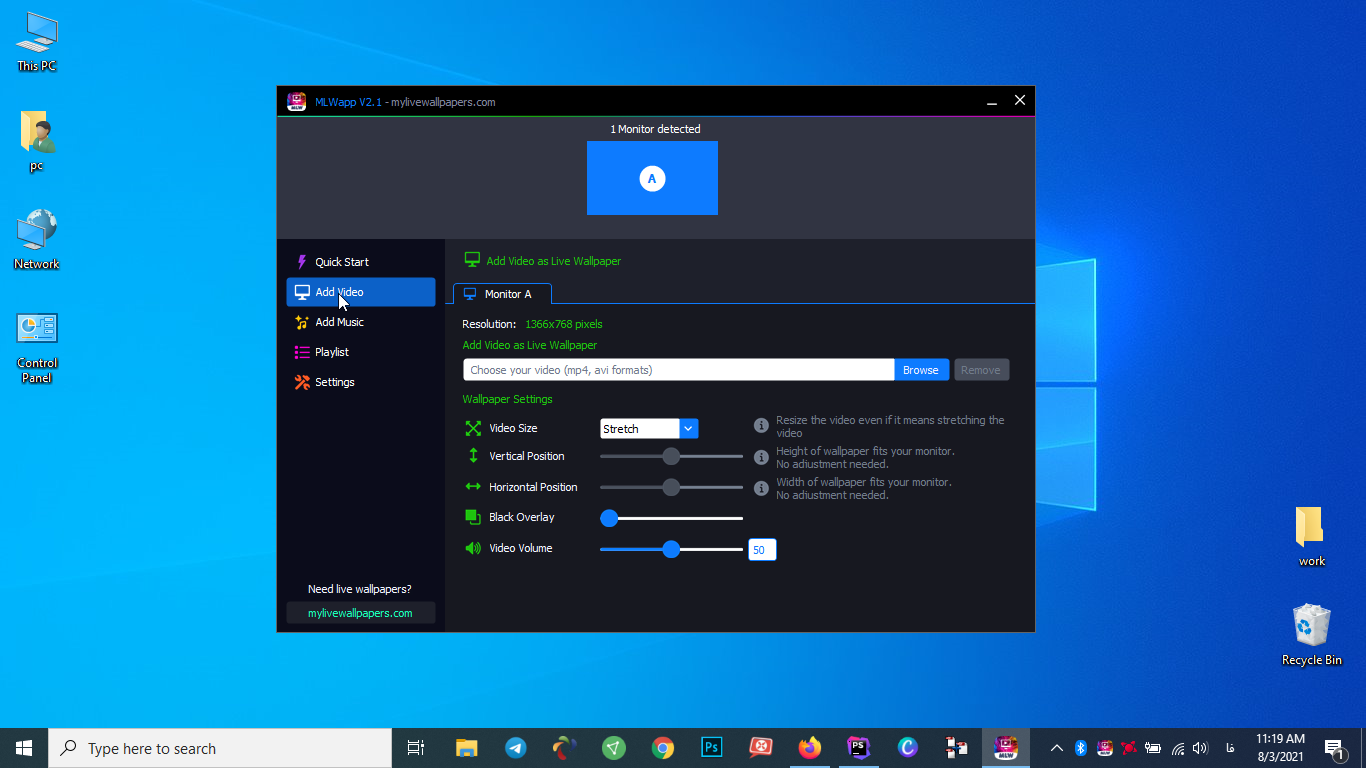Click the Settings tools icon
1366x768 pixels.
pyautogui.click(x=302, y=382)
